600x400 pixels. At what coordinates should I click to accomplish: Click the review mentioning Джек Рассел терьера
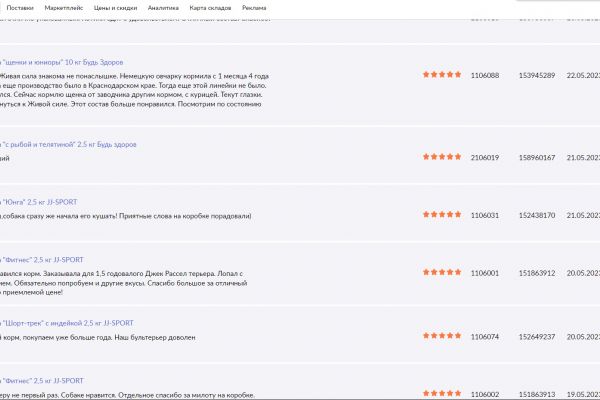pos(124,283)
